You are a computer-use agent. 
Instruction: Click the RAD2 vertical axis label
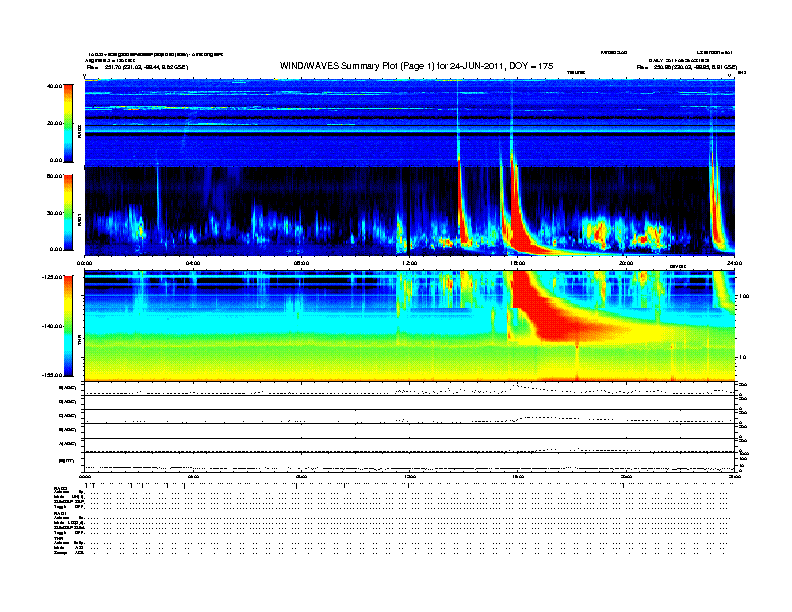[x=79, y=132]
